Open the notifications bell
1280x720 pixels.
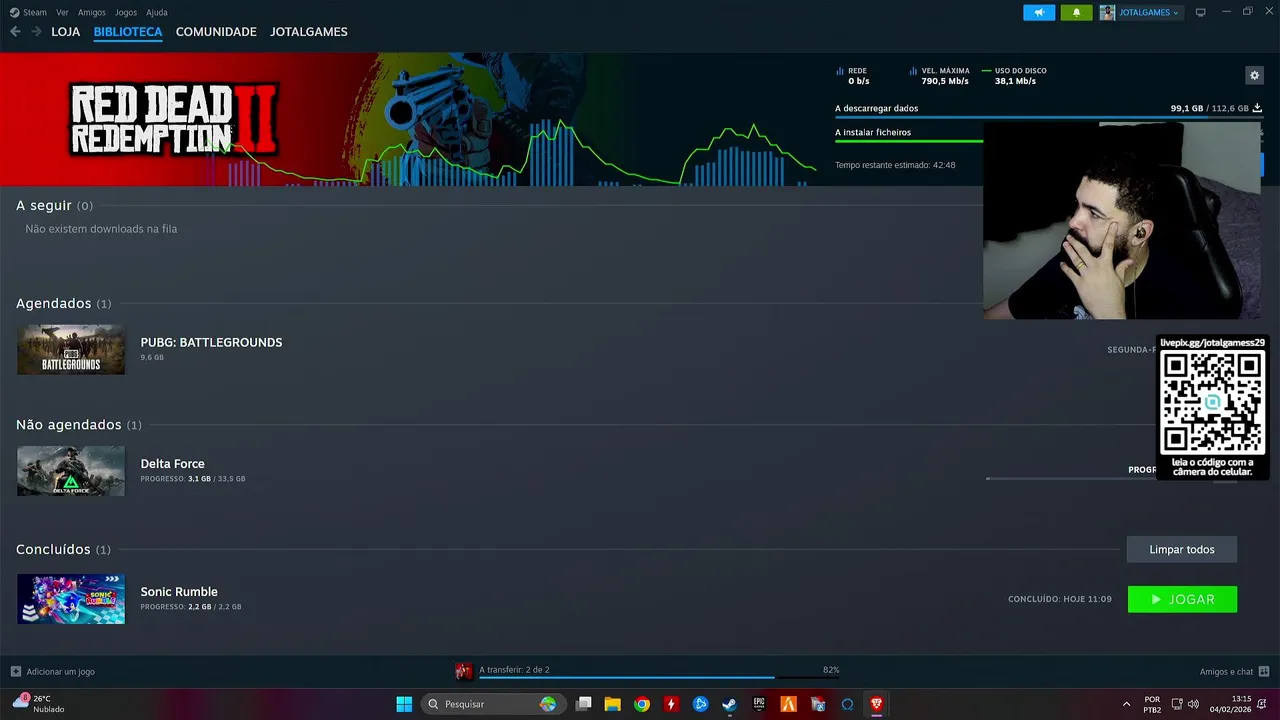coord(1076,12)
